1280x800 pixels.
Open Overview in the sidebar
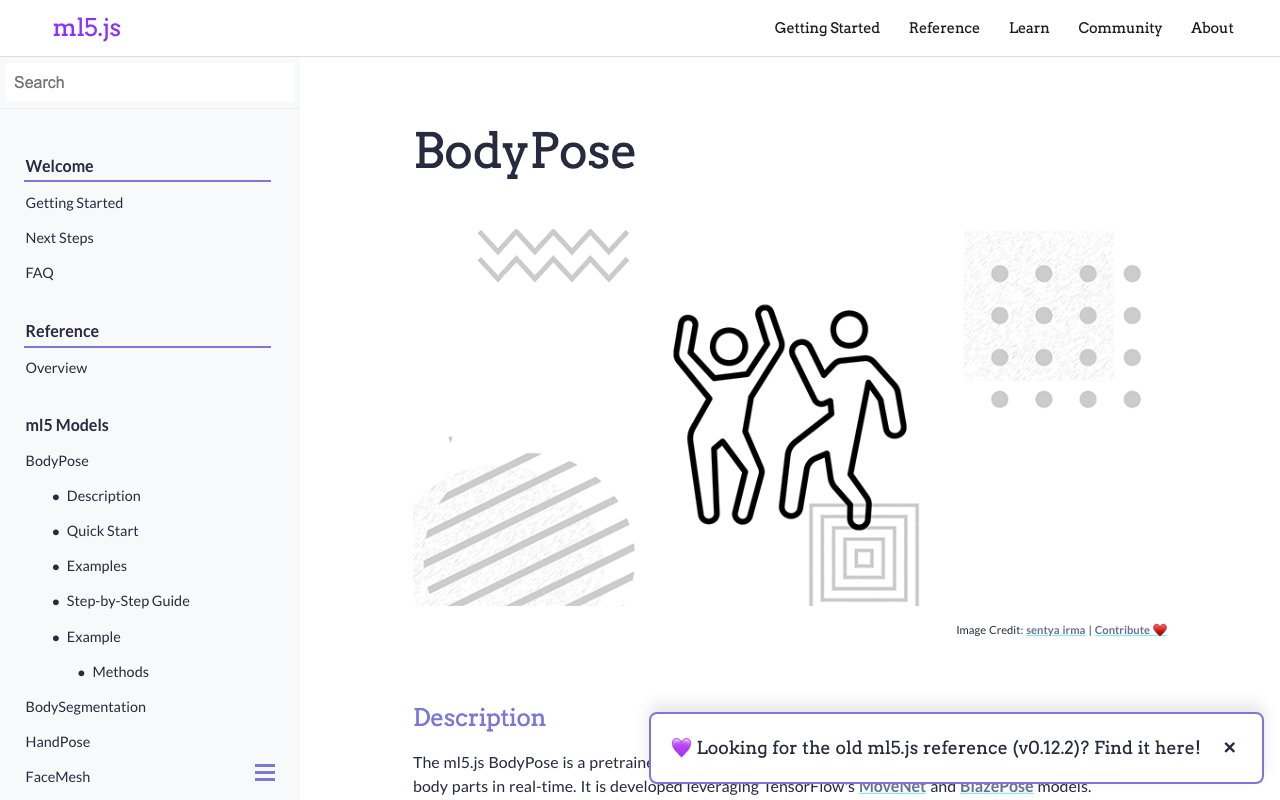click(56, 368)
